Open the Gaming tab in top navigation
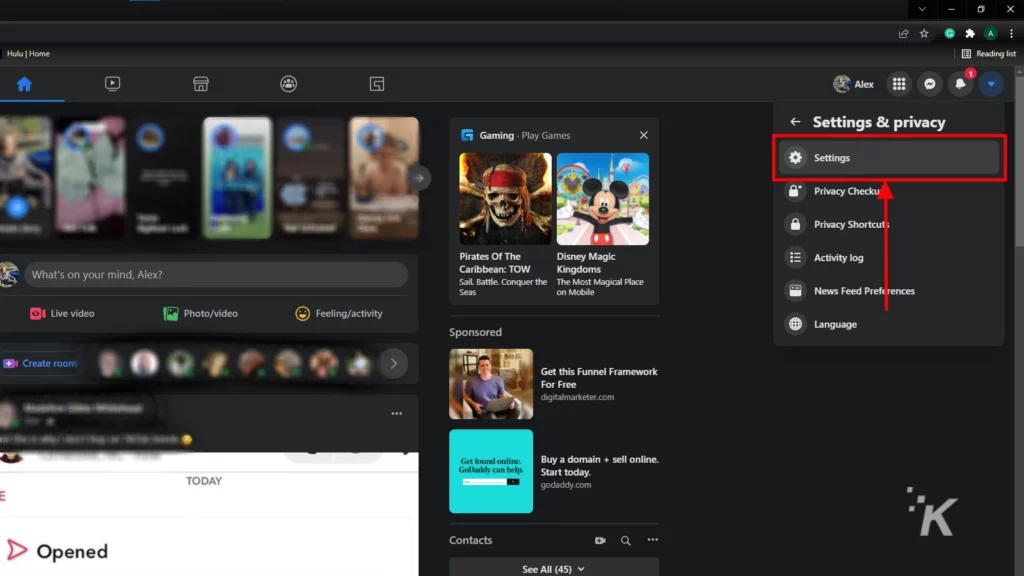Screen dimensions: 1024x576 coord(377,84)
